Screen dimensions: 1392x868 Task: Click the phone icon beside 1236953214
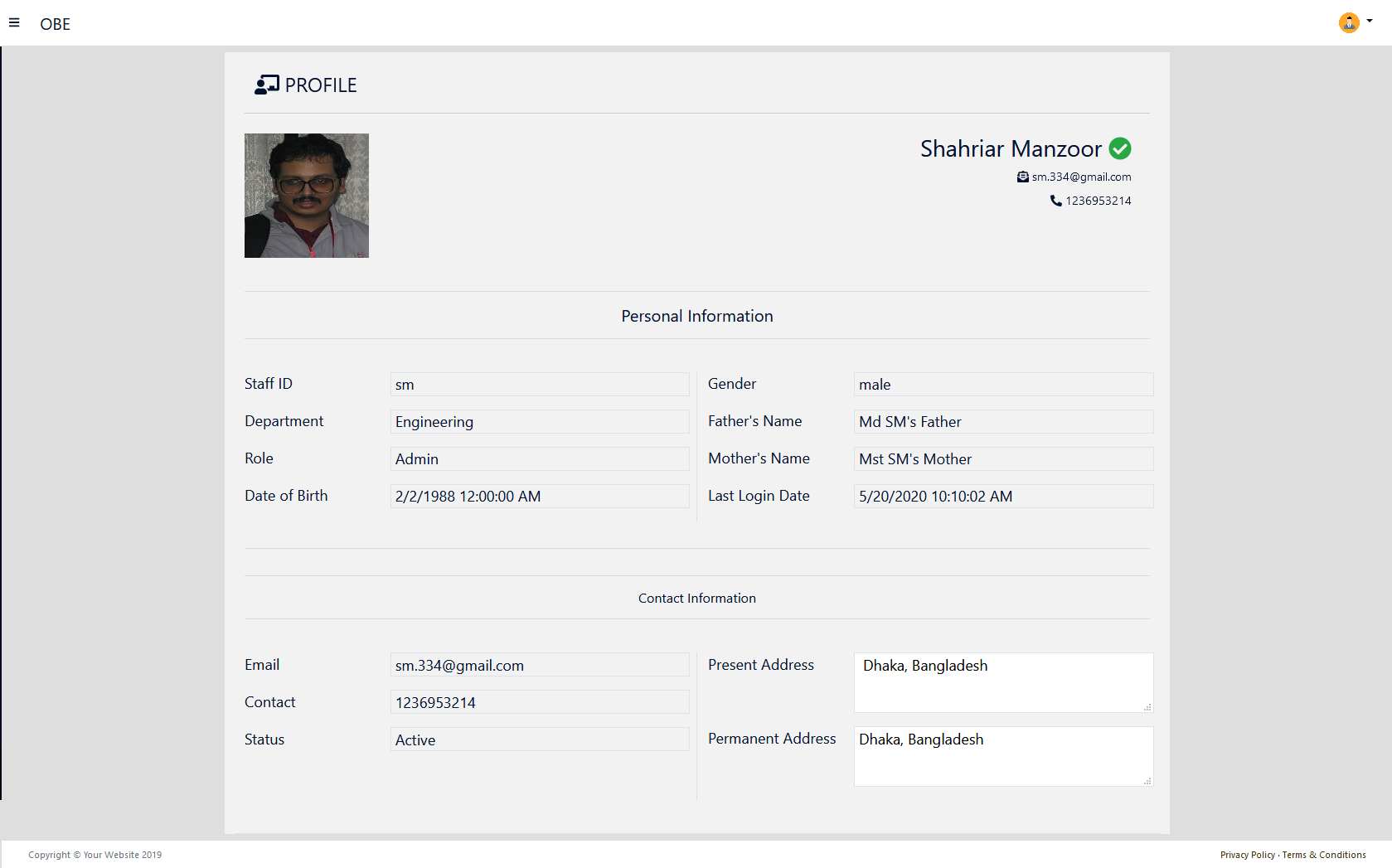coord(1056,201)
